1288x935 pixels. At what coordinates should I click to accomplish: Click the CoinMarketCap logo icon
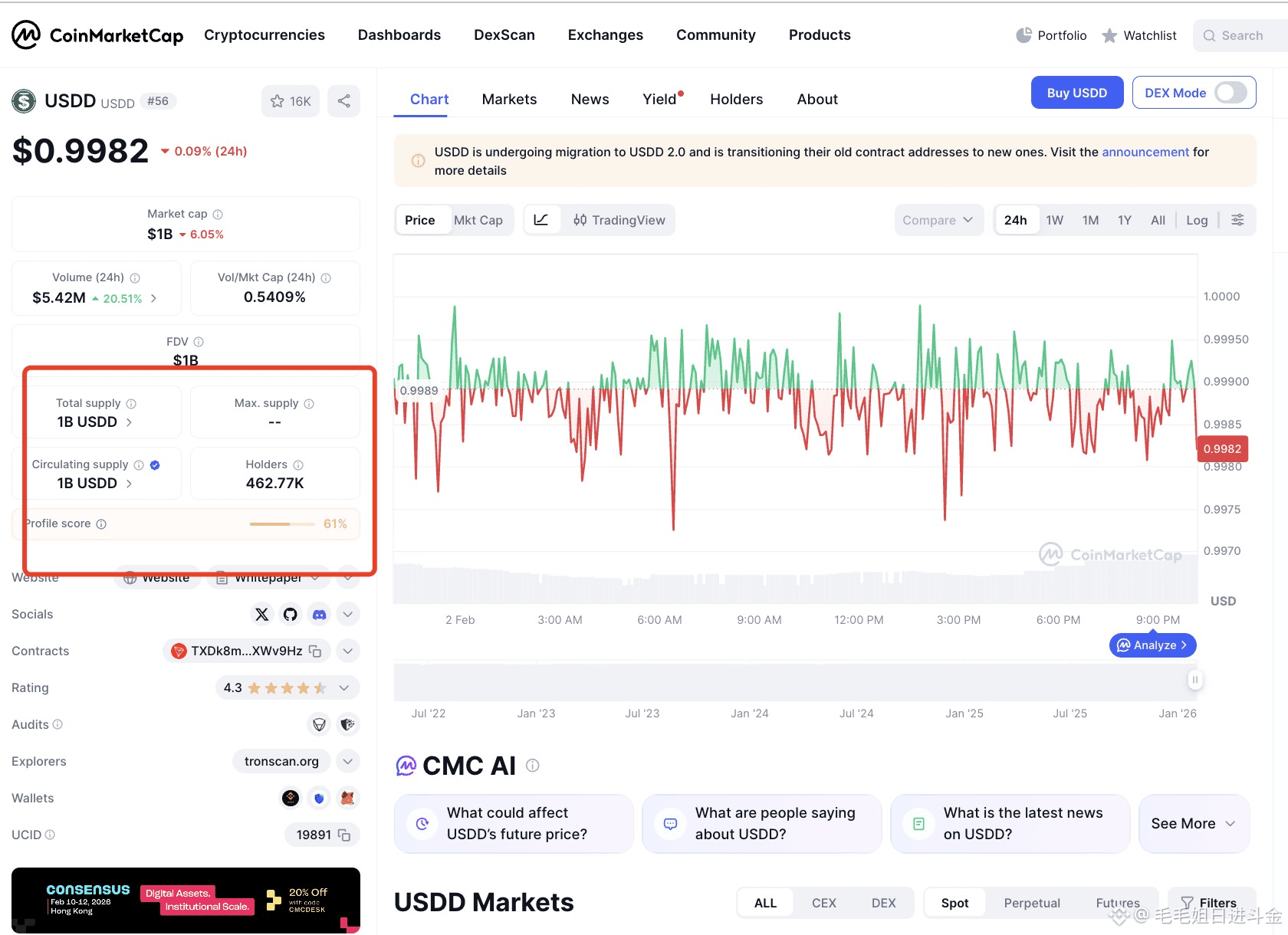(26, 34)
